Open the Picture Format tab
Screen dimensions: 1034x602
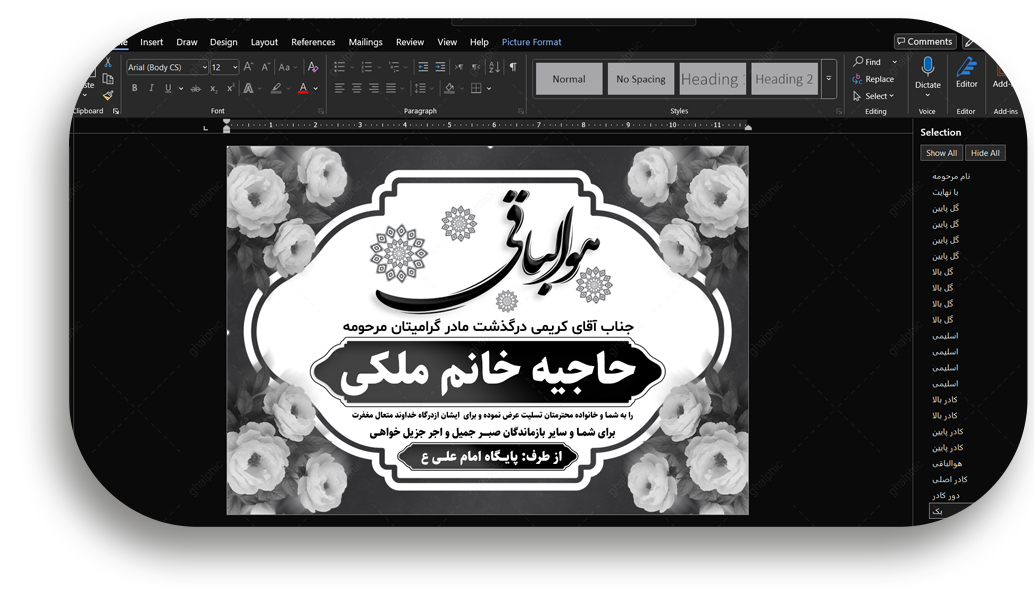coord(531,42)
